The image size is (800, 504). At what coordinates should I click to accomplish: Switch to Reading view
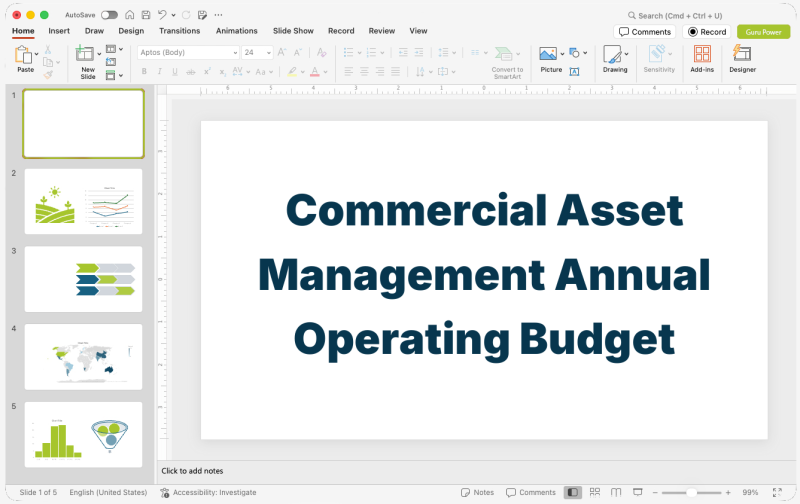(x=616, y=492)
